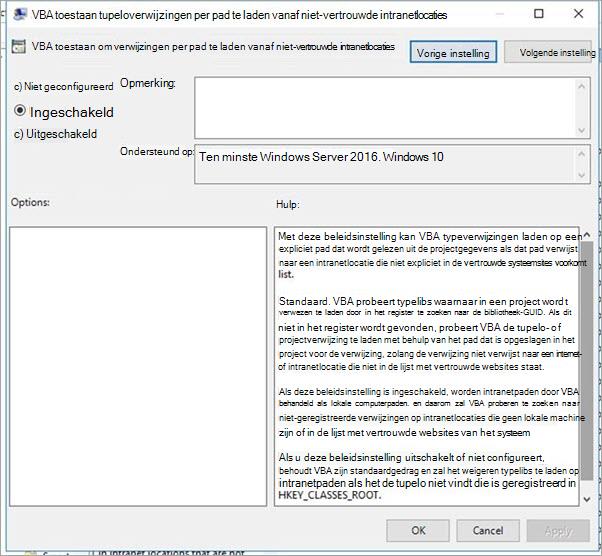Click the text HKEY_CLASSES_ROOT in help
This screenshot has height=556, width=602.
[x=330, y=495]
